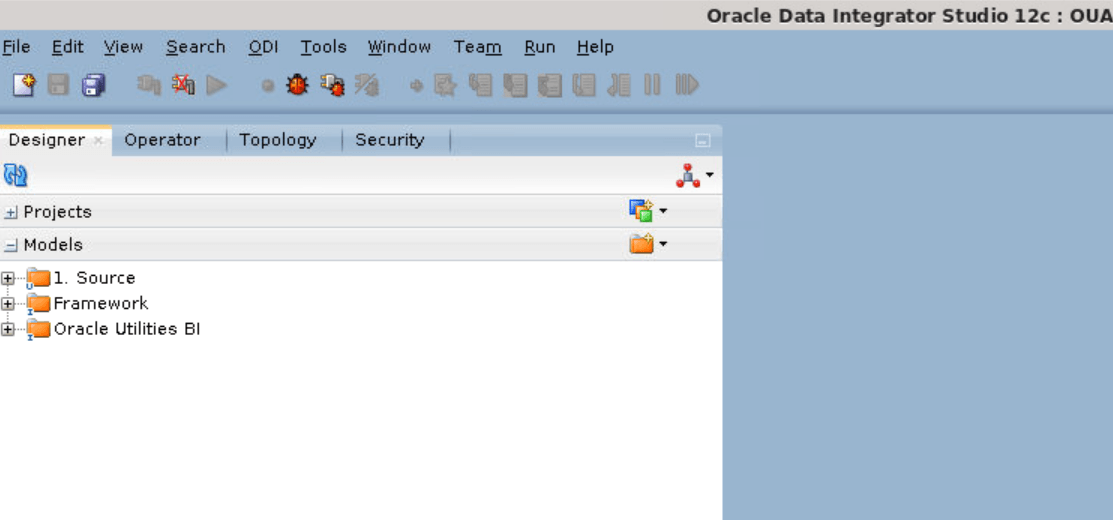Click the grayed star step icon
This screenshot has height=520, width=1113.
coord(446,86)
